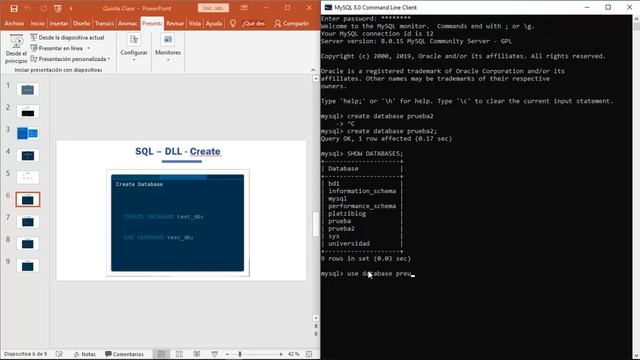Save the presentation using the quick access icon

[x=14, y=8]
